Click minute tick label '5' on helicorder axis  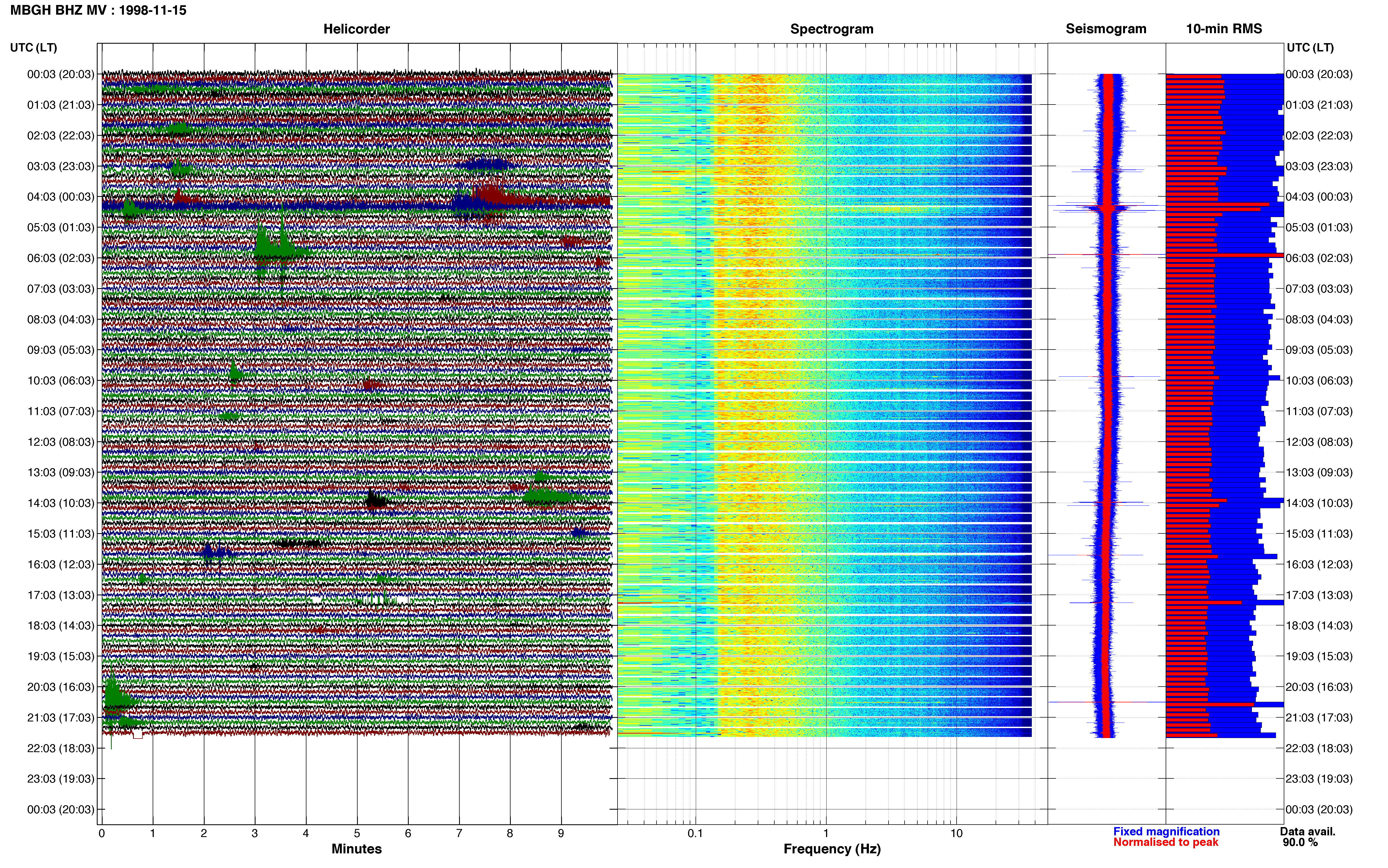coord(357,833)
